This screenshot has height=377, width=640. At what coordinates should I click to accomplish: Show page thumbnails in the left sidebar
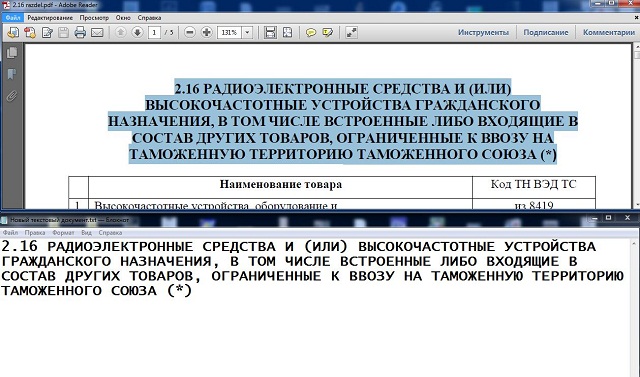coord(12,53)
